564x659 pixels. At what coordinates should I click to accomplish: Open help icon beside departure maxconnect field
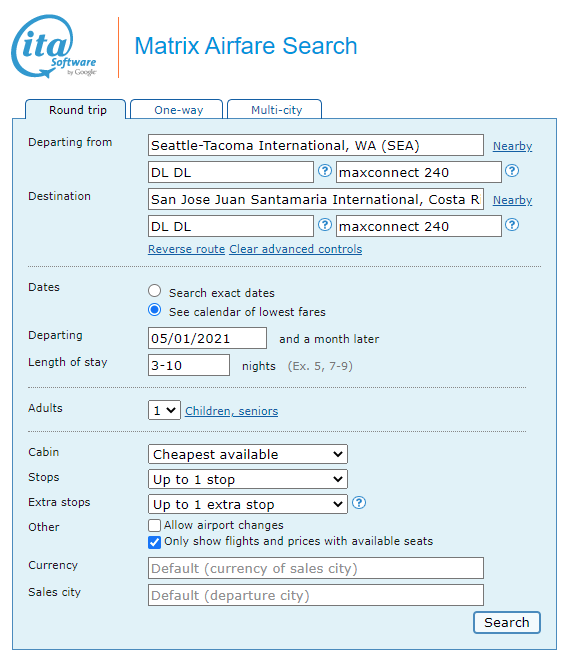click(511, 171)
